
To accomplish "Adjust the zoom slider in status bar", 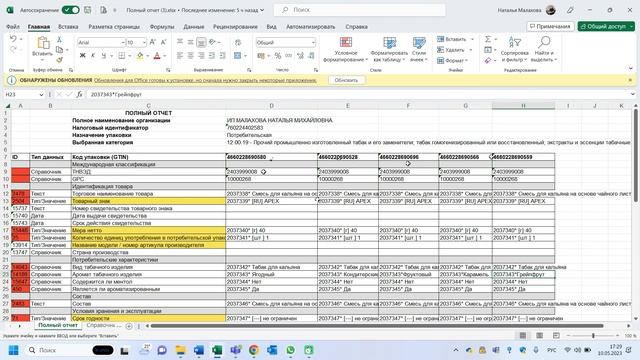I will pos(593,336).
